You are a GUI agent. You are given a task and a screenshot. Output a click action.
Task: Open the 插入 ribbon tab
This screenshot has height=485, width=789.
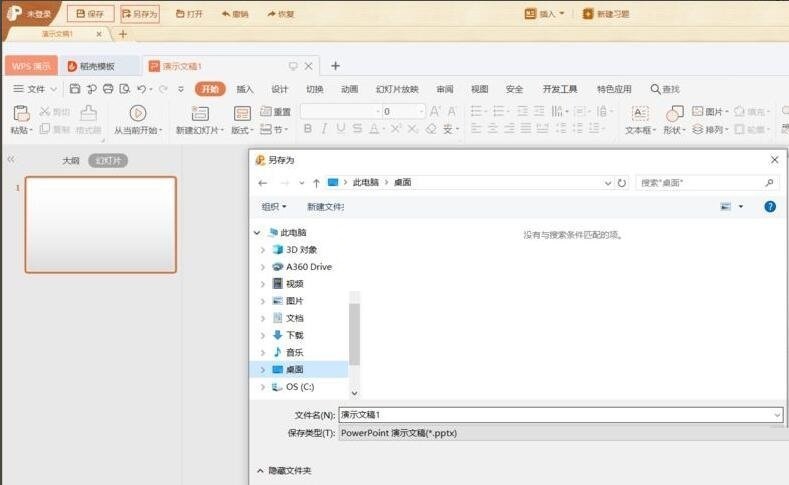coord(245,89)
